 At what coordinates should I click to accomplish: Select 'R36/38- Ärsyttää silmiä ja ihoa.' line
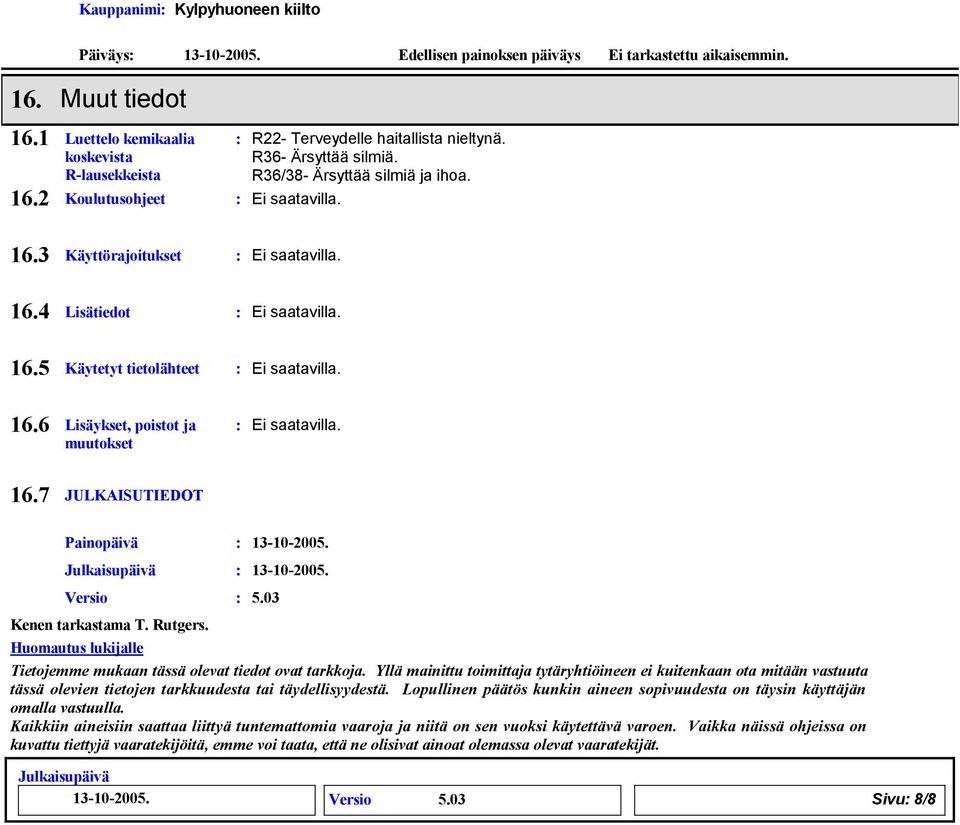click(361, 175)
